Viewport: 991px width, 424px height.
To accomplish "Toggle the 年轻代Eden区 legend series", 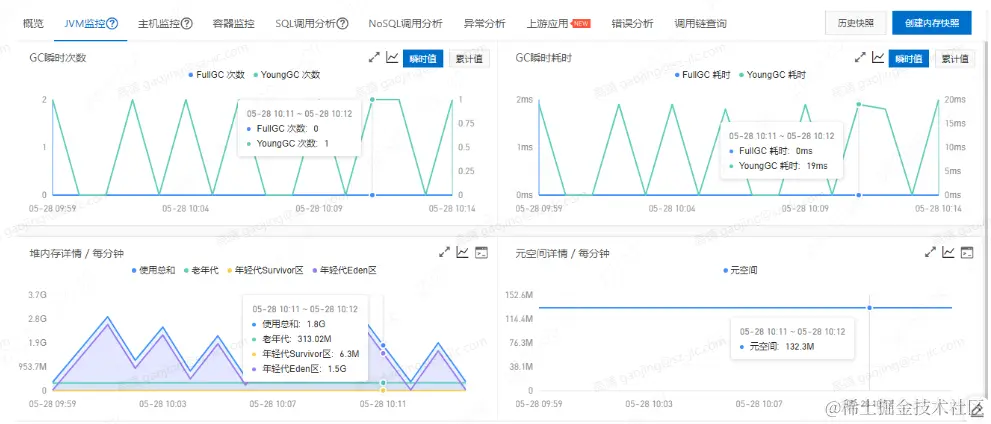I will coord(344,270).
